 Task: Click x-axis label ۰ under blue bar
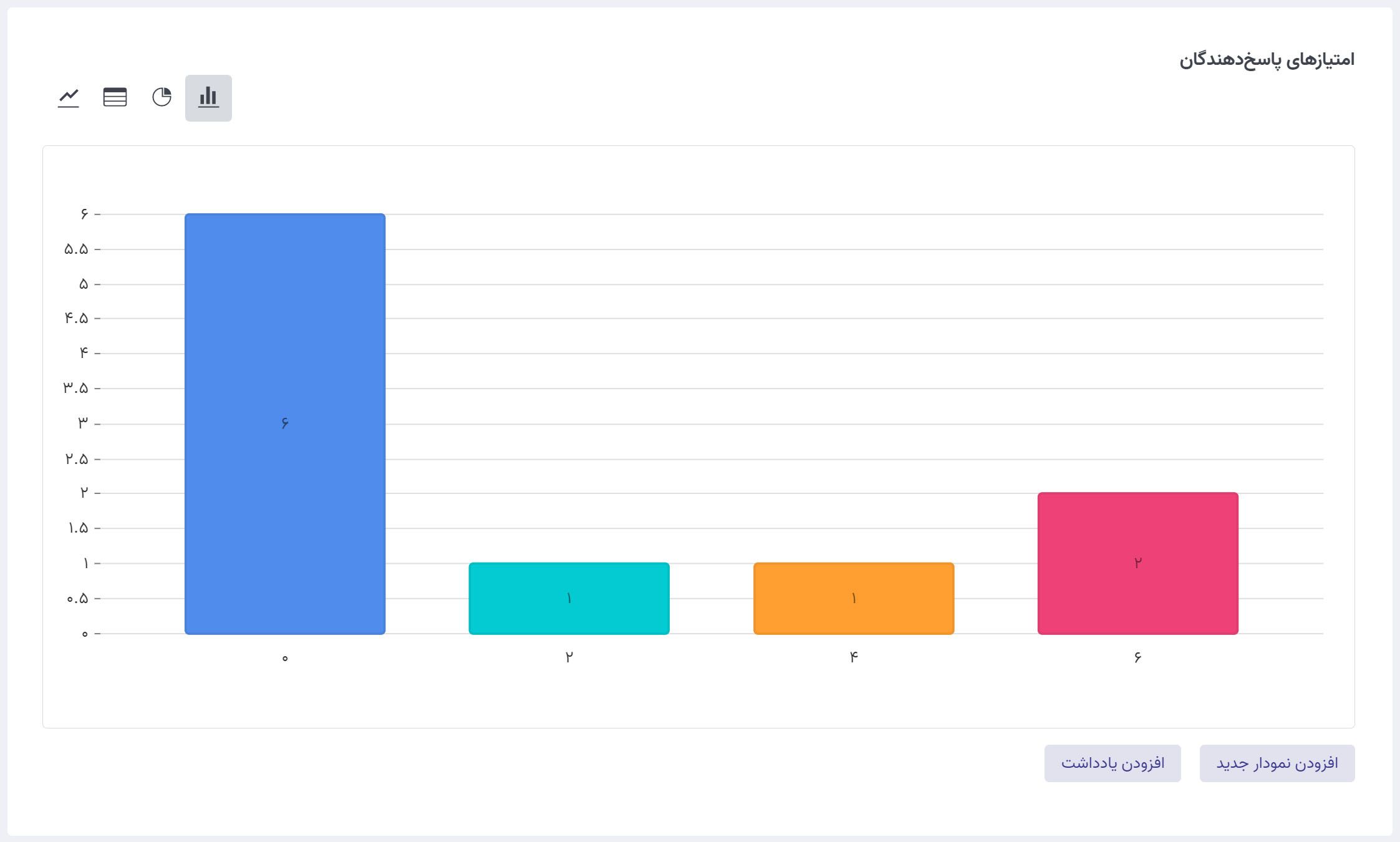pos(285,658)
